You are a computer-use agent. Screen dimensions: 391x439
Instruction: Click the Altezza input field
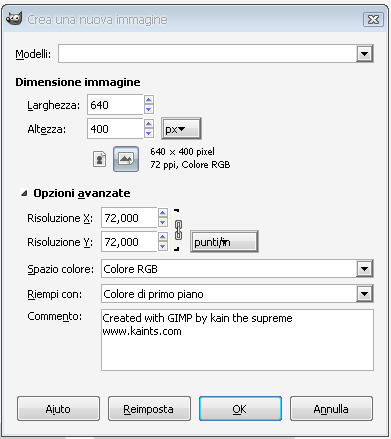click(115, 129)
